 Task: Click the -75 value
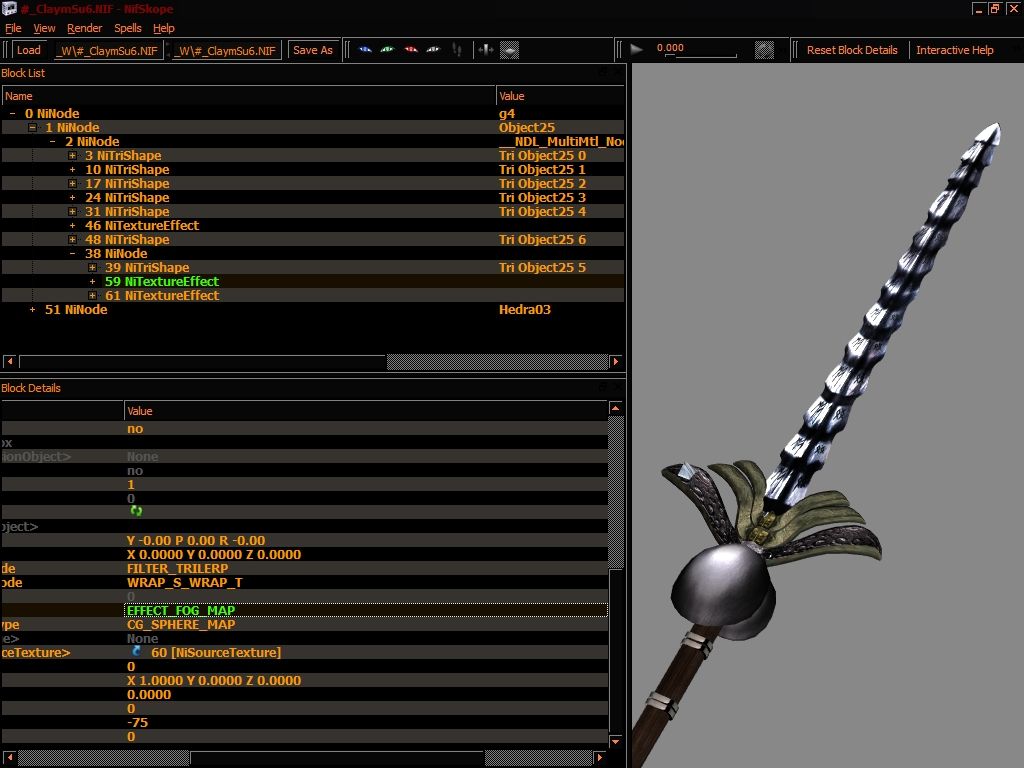[137, 722]
